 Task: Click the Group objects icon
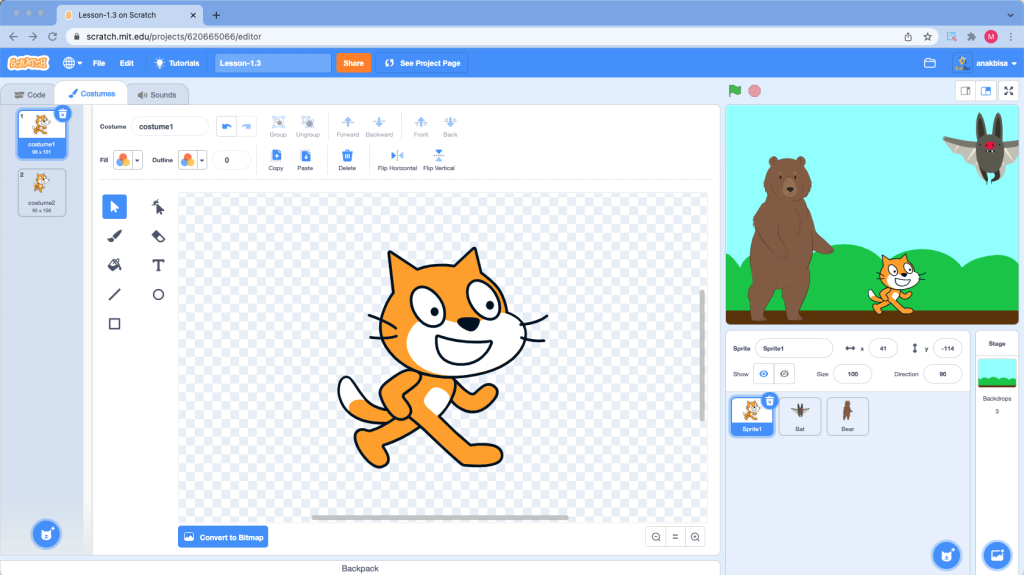(x=278, y=126)
